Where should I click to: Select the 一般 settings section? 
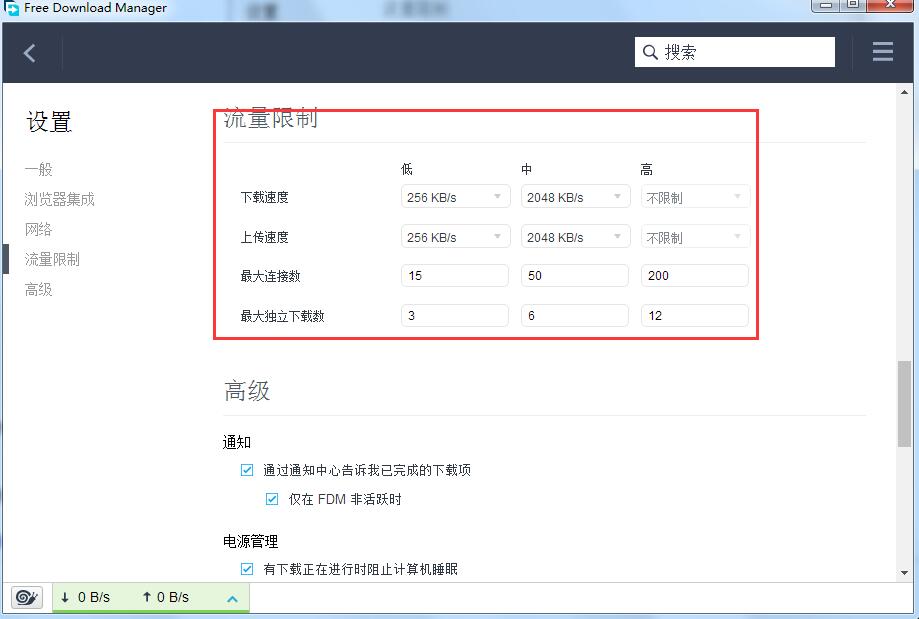38,169
